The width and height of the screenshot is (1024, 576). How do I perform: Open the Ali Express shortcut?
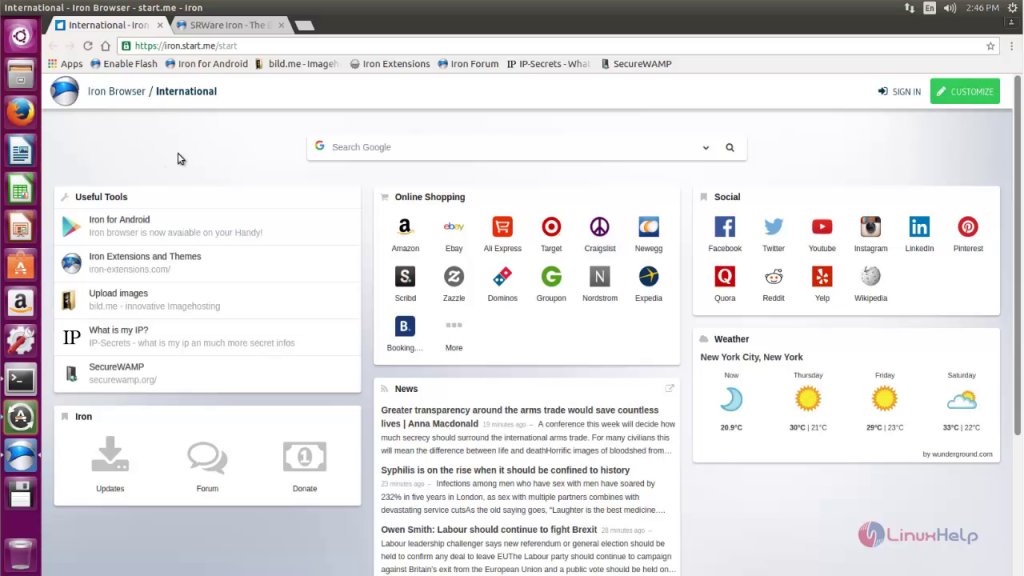502,227
